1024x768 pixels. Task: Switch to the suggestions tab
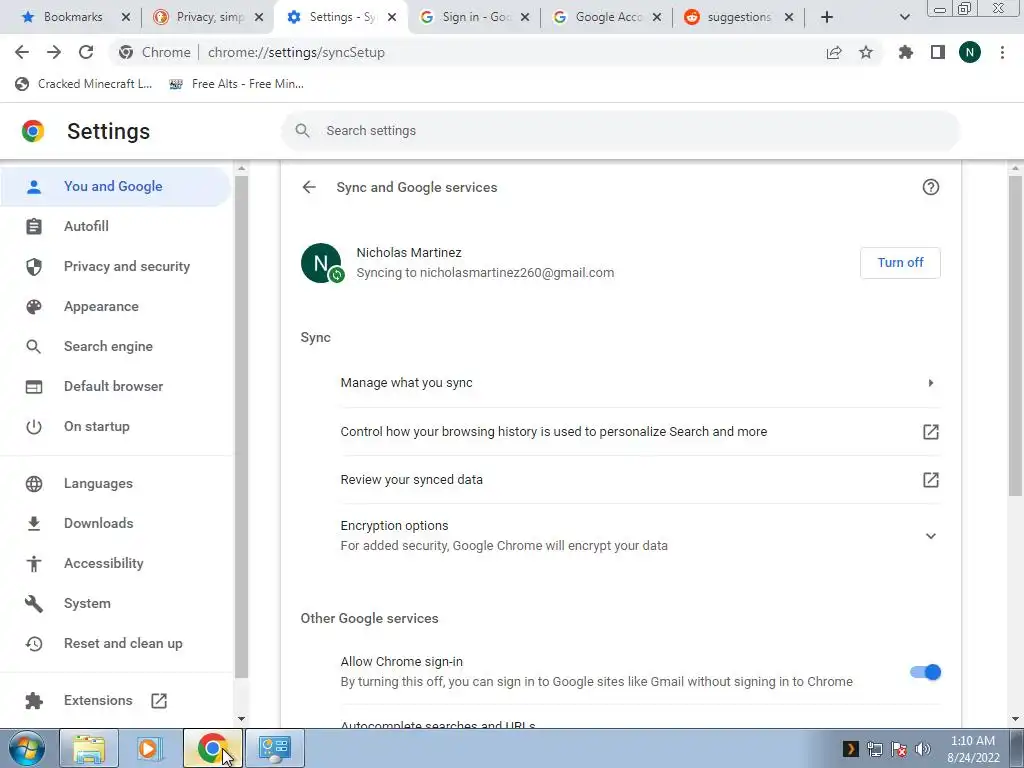pos(739,18)
